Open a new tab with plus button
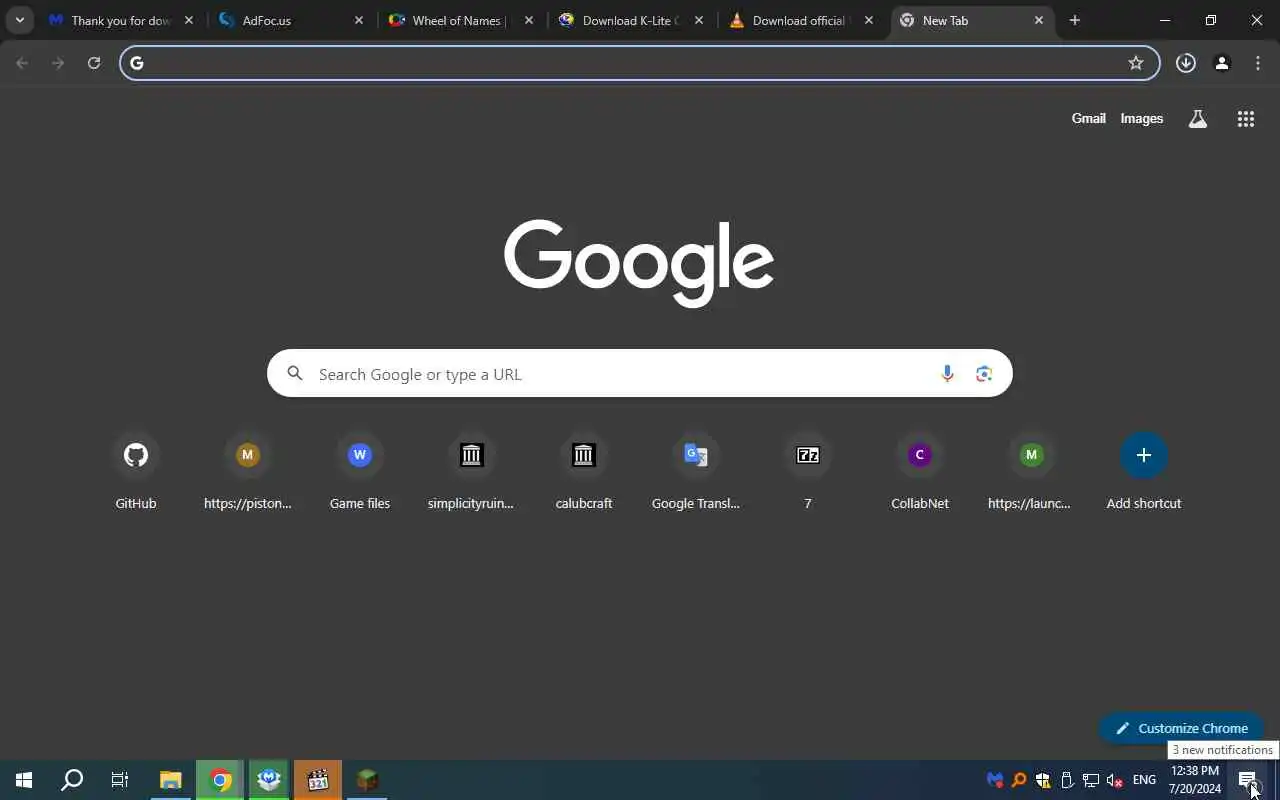 pos(1075,20)
